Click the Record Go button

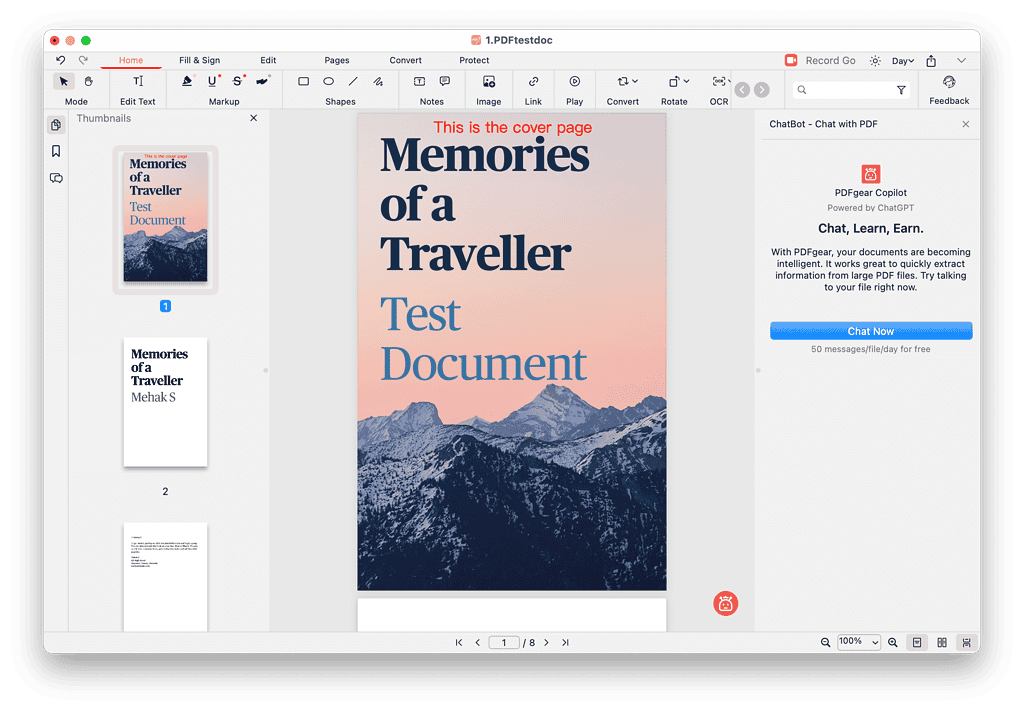(x=820, y=60)
